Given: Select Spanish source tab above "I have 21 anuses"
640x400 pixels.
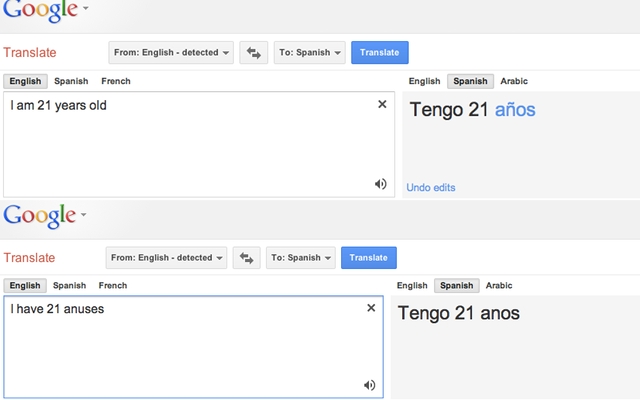Looking at the screenshot, I should coord(69,286).
